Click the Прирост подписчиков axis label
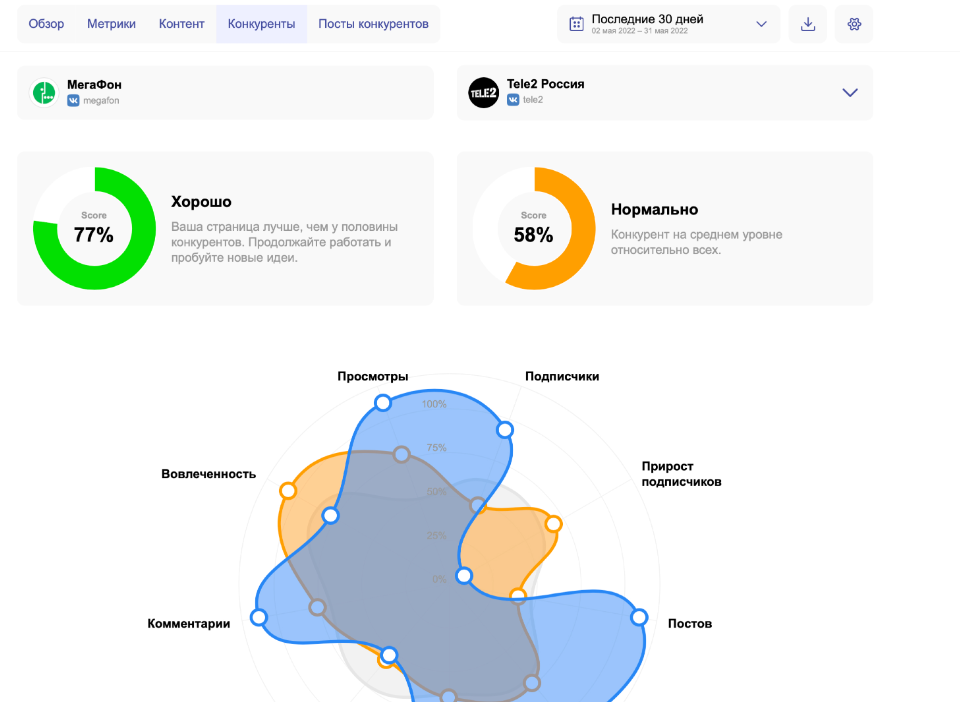The height and width of the screenshot is (702, 960). pos(681,474)
